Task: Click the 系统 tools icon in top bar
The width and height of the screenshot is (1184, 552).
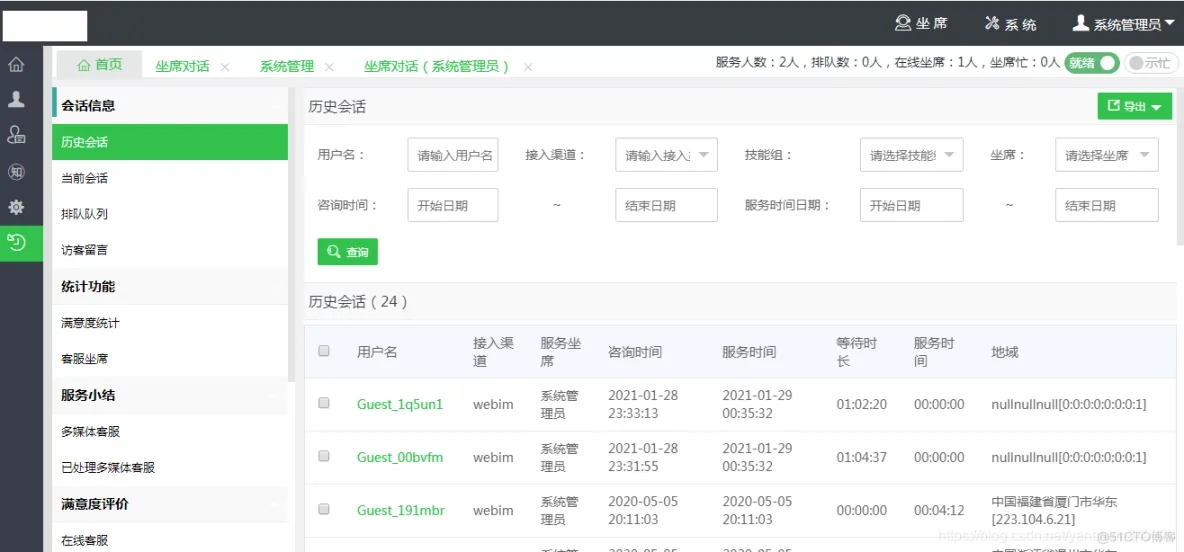Action: (x=991, y=23)
